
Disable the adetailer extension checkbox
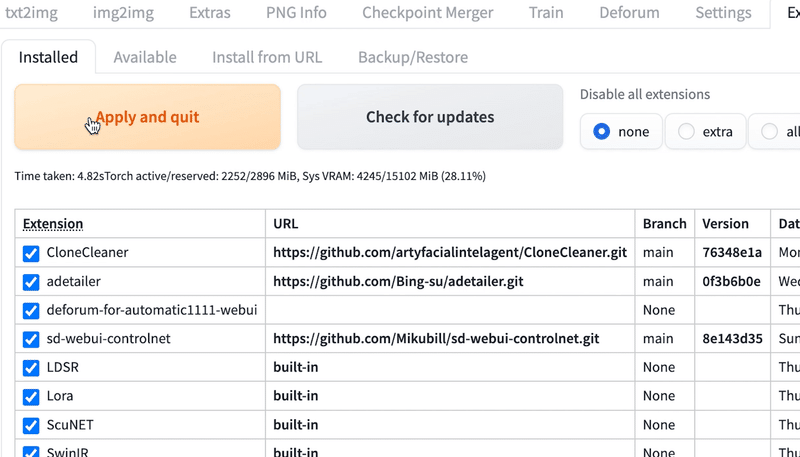point(31,282)
